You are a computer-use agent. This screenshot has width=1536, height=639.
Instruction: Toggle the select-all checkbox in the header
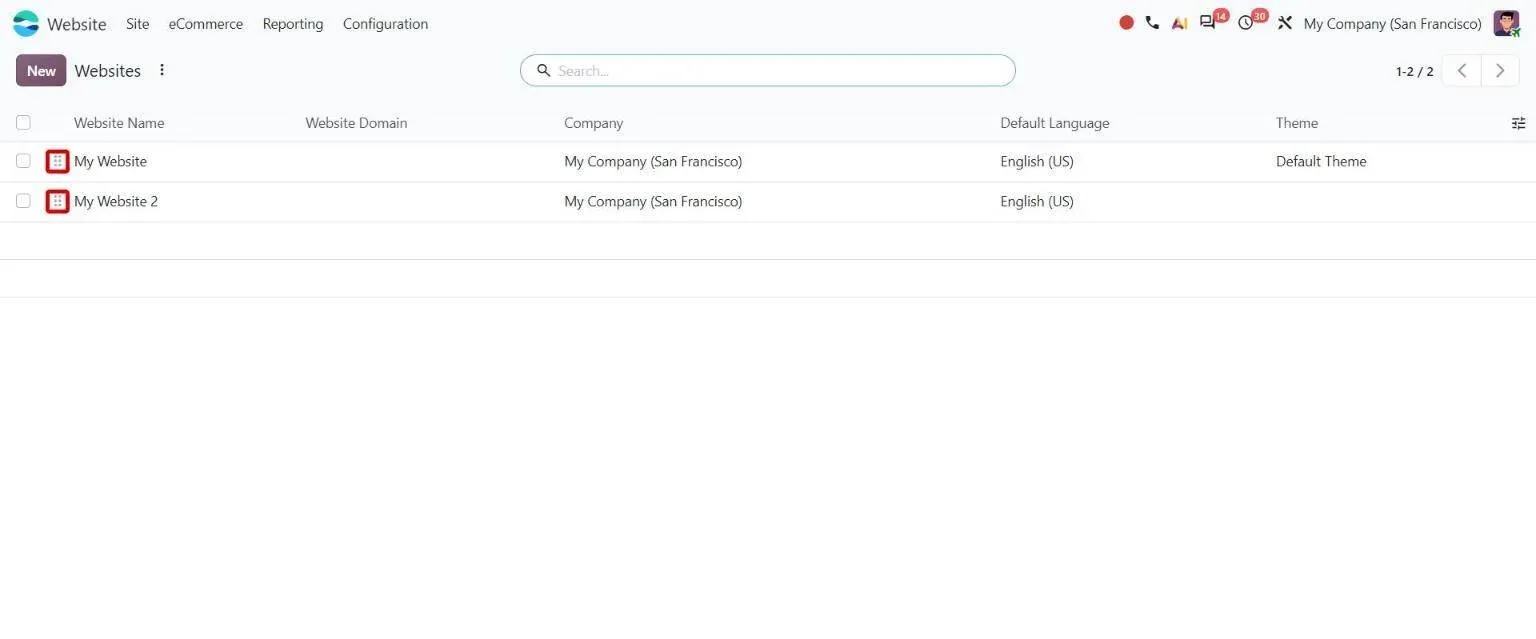coord(23,122)
